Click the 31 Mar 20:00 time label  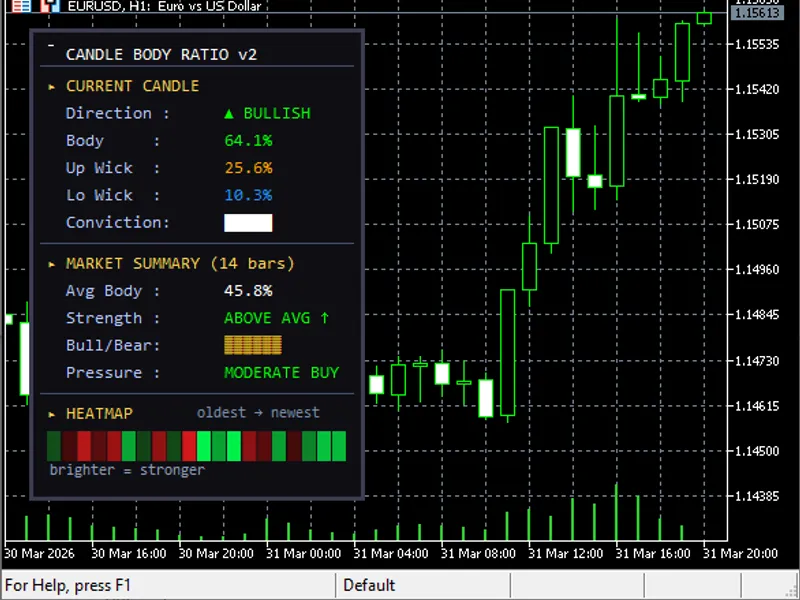[x=740, y=554]
